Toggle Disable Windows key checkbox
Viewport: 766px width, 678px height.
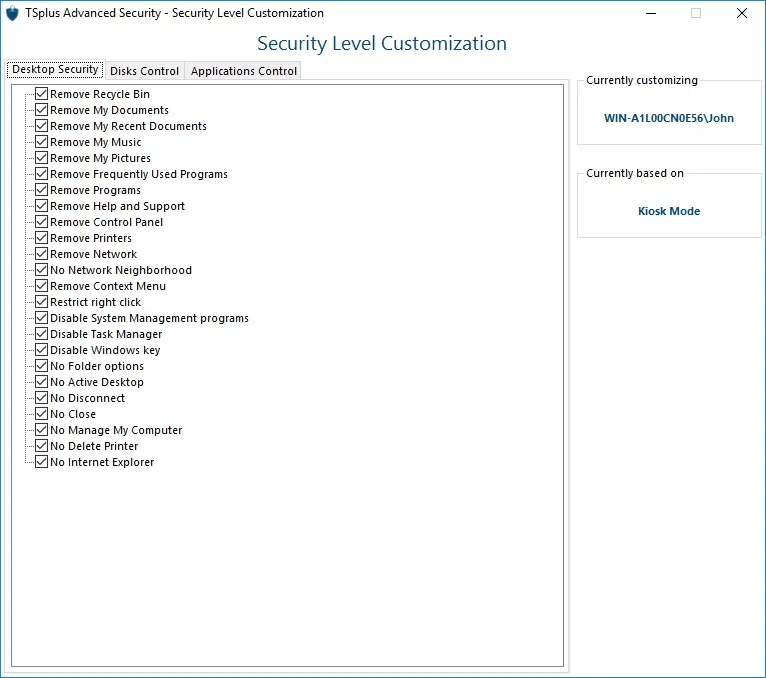pos(42,350)
